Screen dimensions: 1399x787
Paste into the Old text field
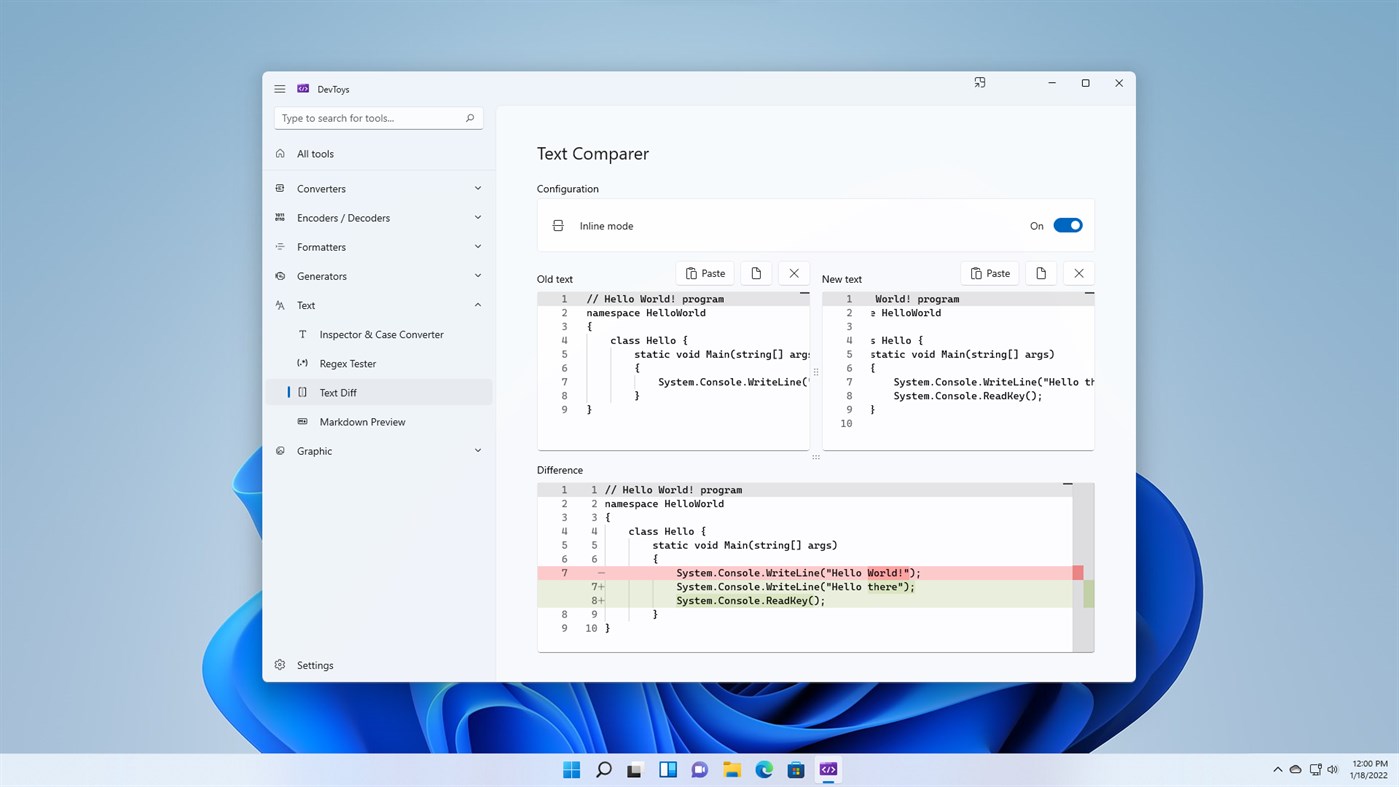pyautogui.click(x=705, y=272)
